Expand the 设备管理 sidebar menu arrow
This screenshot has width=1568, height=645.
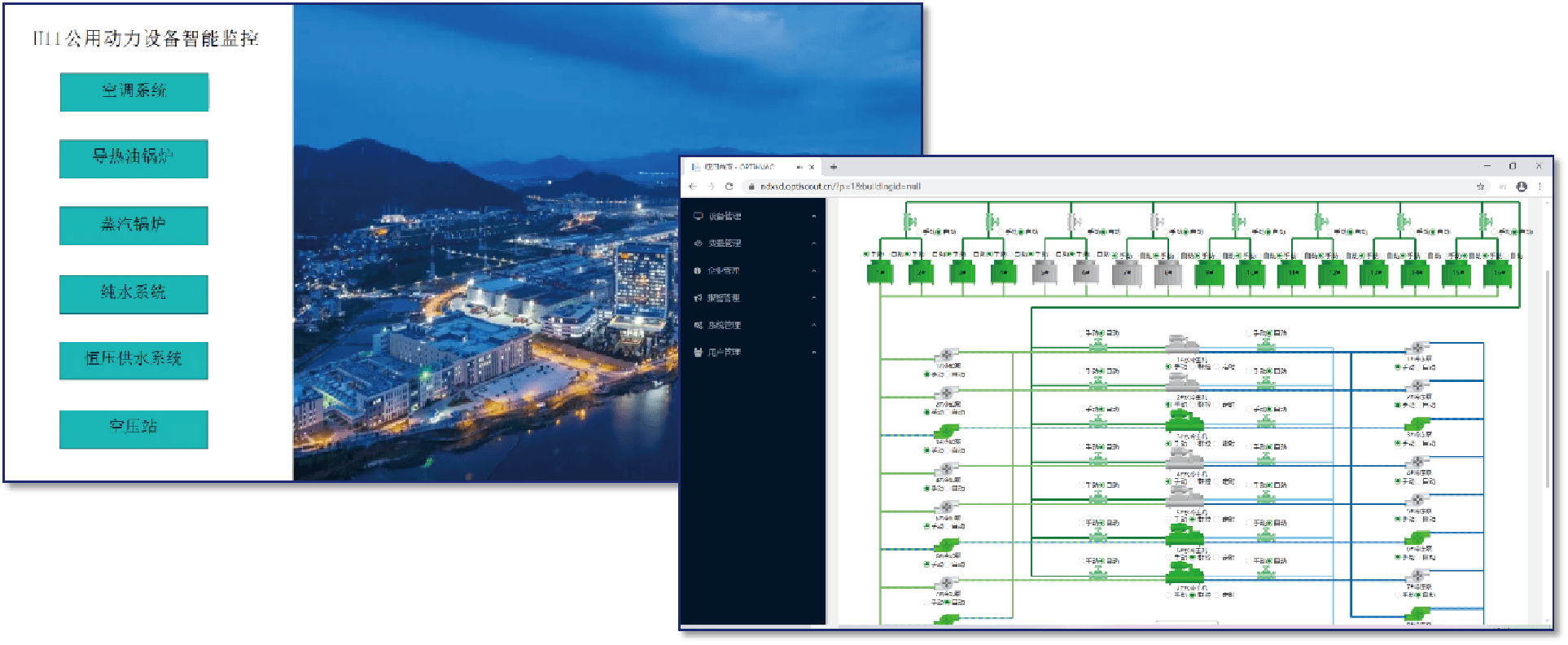[x=813, y=217]
